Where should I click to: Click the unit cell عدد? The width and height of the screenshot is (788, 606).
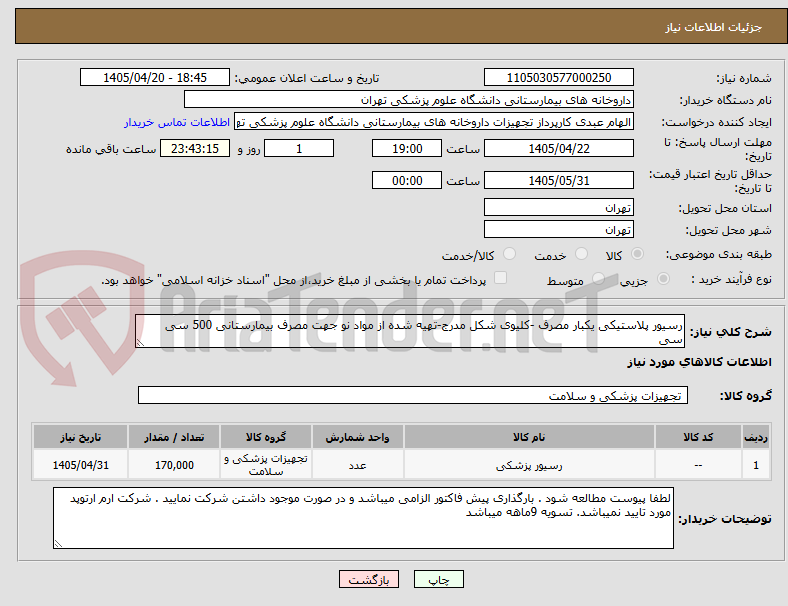357,465
